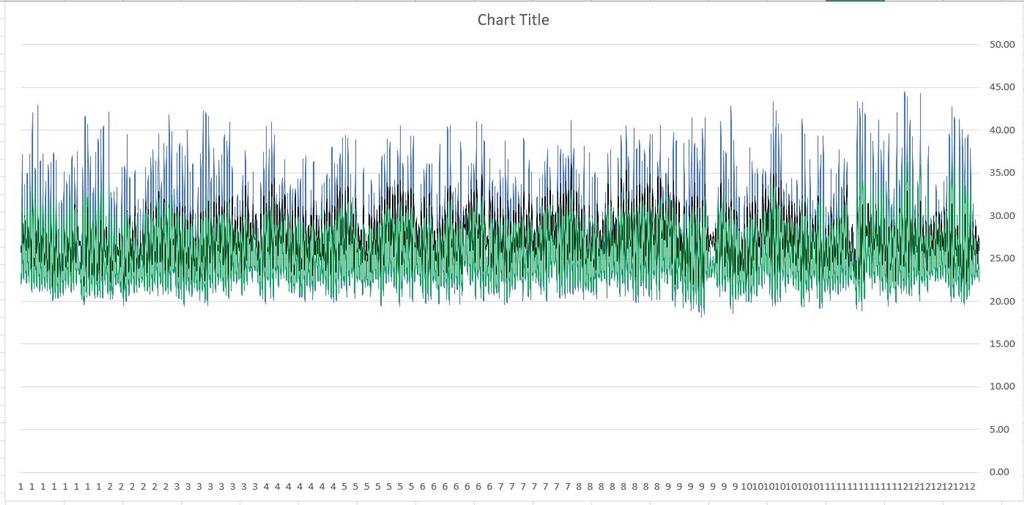Screen dimensions: 1024x505
Task: Click the 35.00 axis label
Action: pyautogui.click(x=1002, y=173)
